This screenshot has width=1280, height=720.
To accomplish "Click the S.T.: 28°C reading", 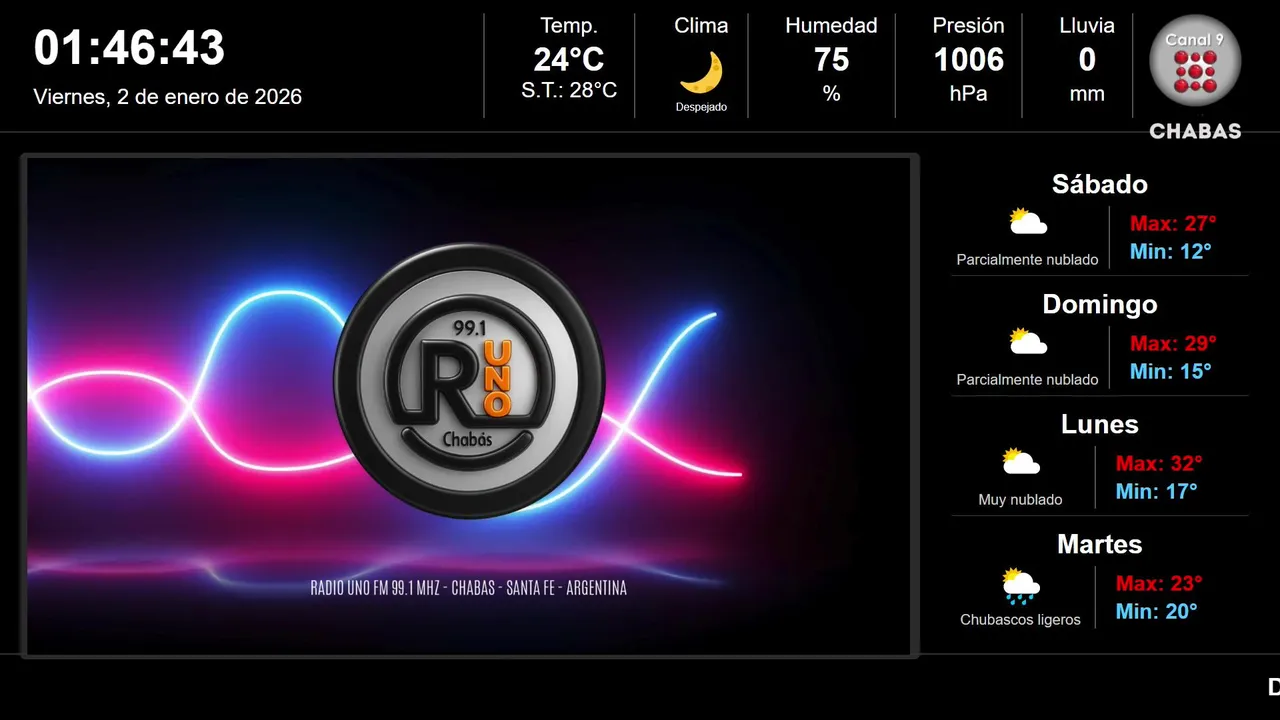I will (569, 90).
